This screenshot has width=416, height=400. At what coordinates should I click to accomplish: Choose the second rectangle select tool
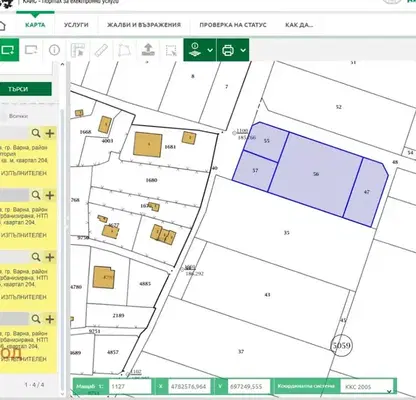[x=31, y=50]
